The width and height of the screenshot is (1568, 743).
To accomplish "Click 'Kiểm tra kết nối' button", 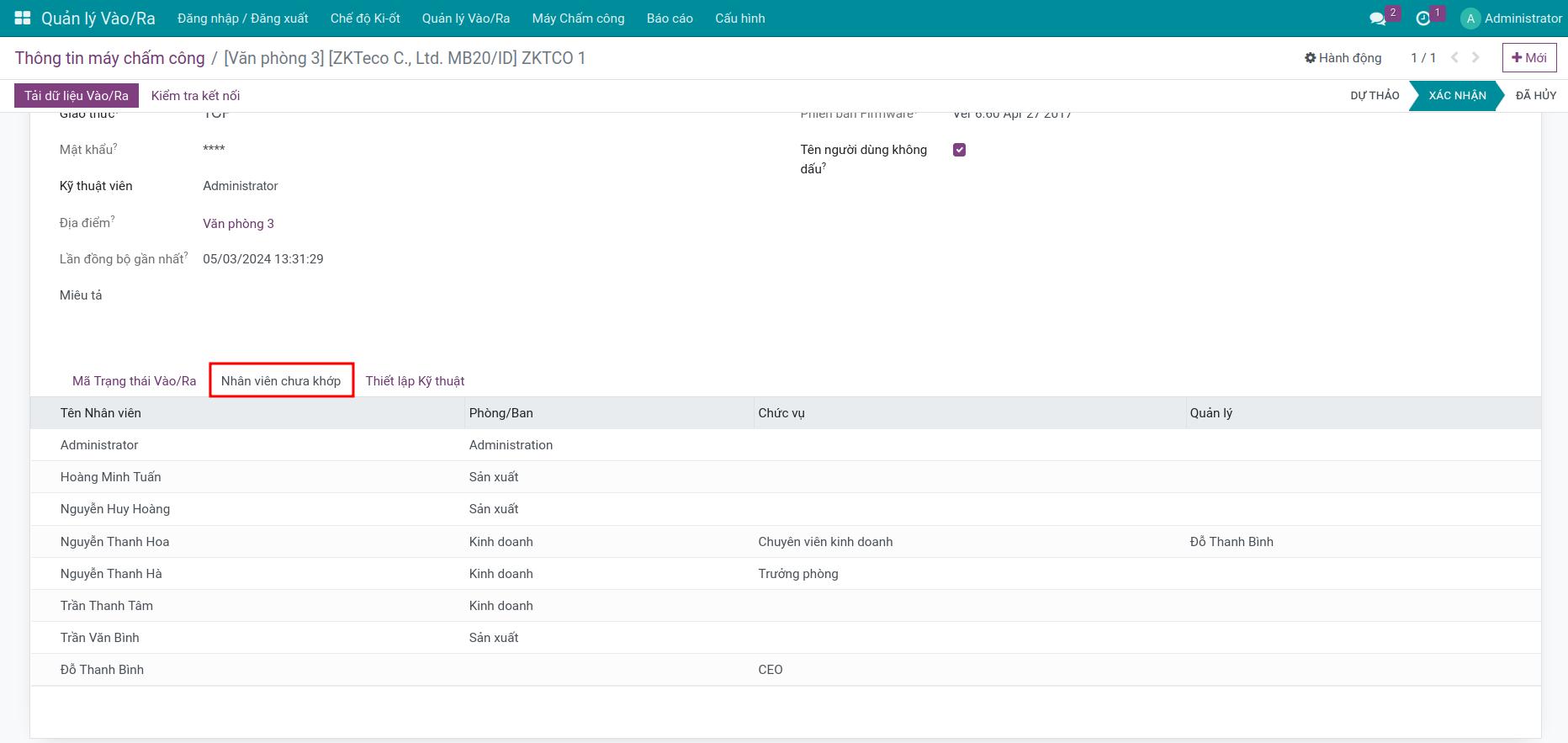I will click(195, 96).
